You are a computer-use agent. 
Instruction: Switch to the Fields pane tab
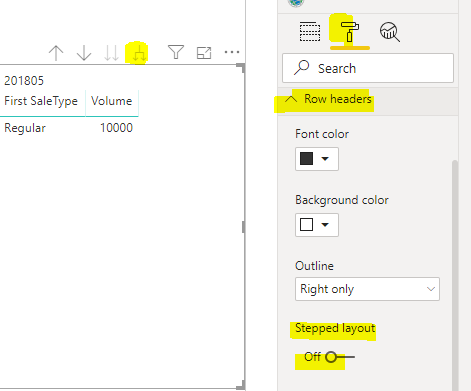click(310, 32)
